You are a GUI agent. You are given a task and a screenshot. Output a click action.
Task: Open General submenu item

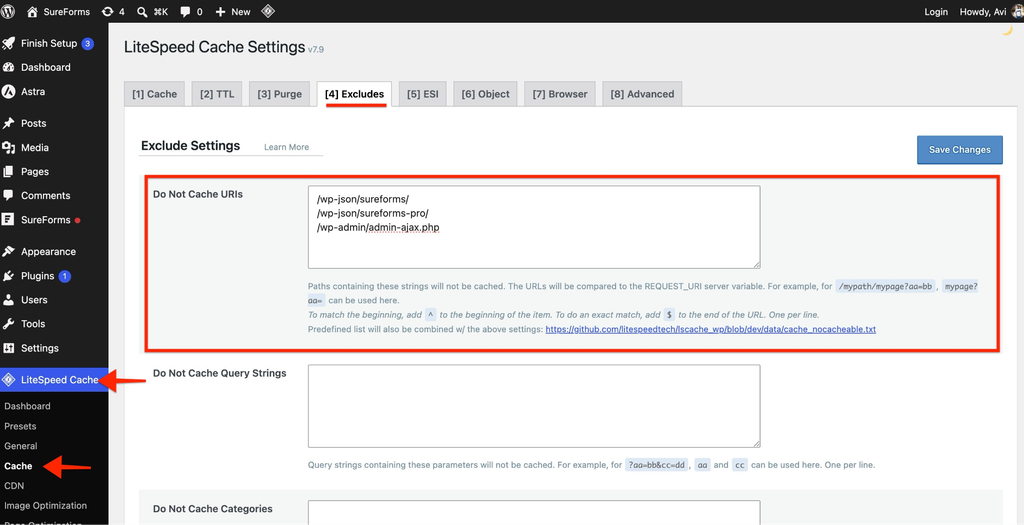(x=21, y=446)
